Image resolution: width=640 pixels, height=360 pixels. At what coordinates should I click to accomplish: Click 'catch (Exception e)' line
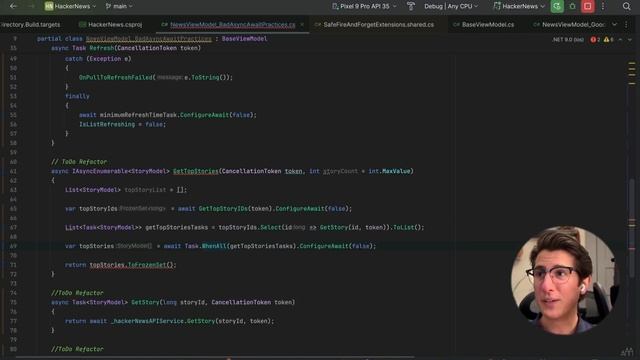coord(98,59)
